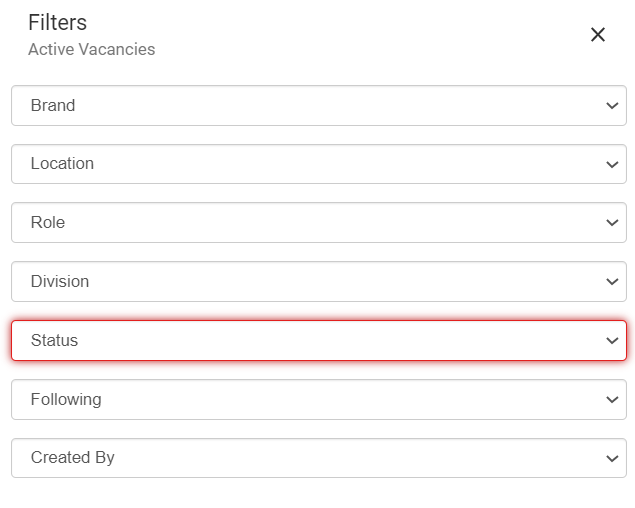Close the Filters panel
Screen dimensions: 635x508
pos(598,35)
